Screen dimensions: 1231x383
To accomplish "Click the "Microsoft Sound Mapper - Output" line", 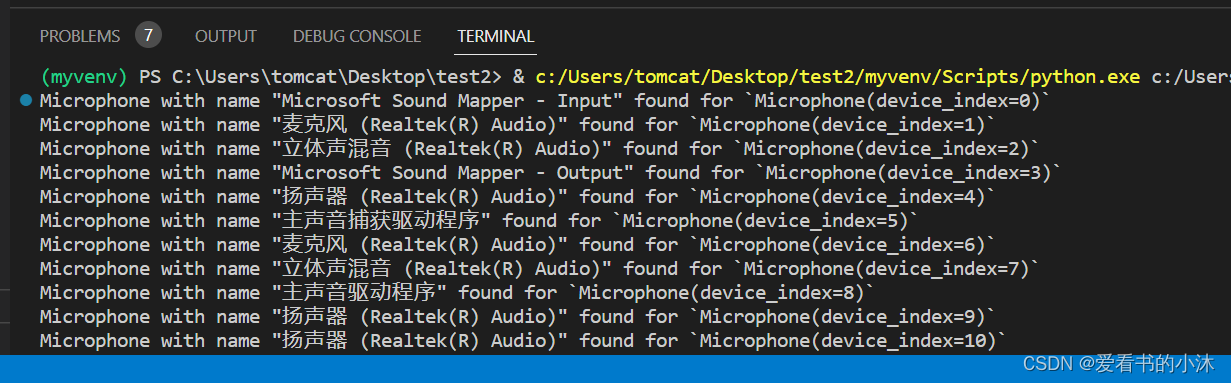I will tap(551, 173).
